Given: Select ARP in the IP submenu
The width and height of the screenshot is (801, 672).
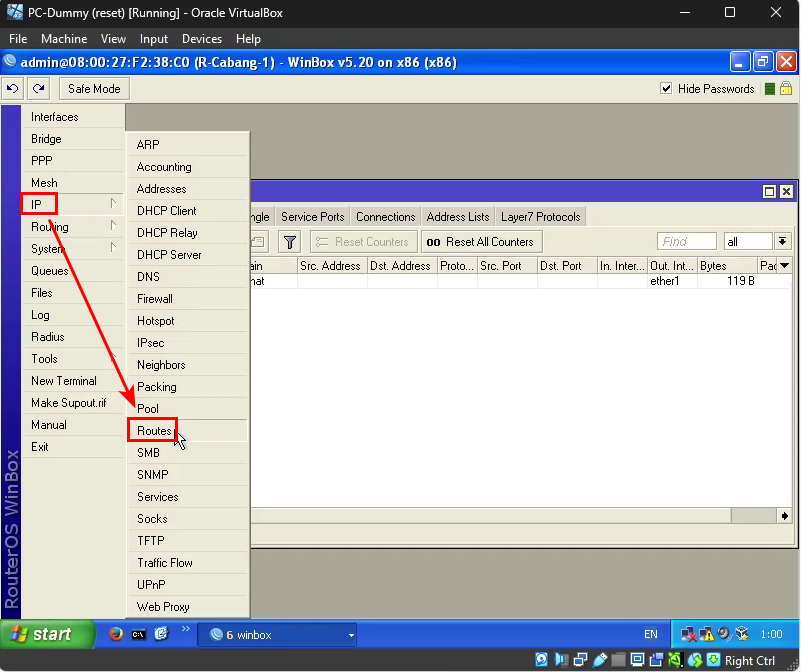Looking at the screenshot, I should tap(187, 145).
